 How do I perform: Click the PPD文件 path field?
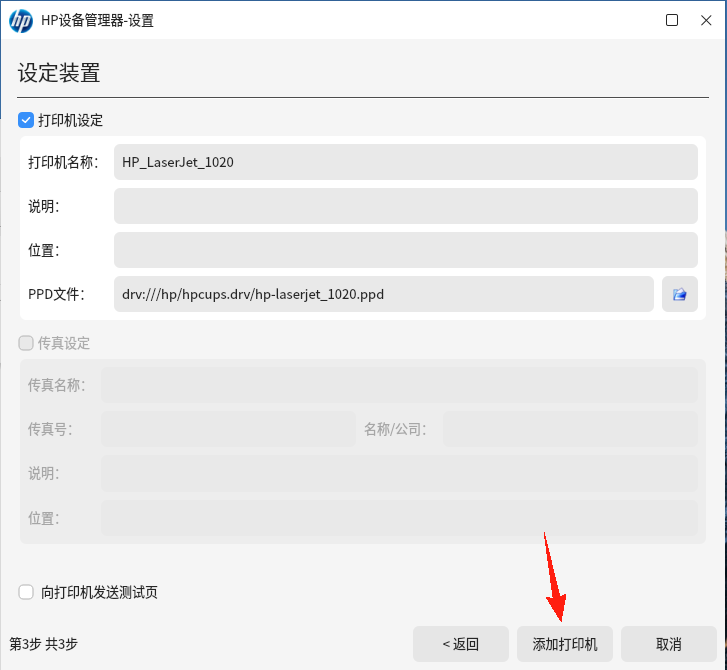pos(383,294)
